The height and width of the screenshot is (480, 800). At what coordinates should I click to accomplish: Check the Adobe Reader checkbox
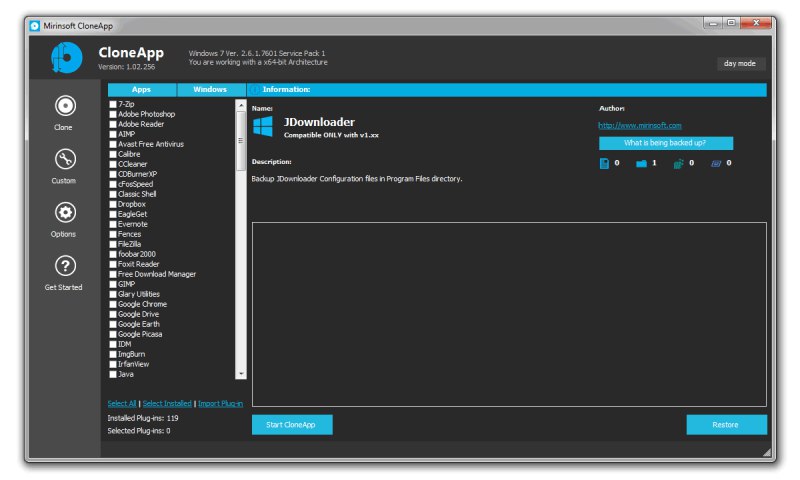pyautogui.click(x=113, y=124)
